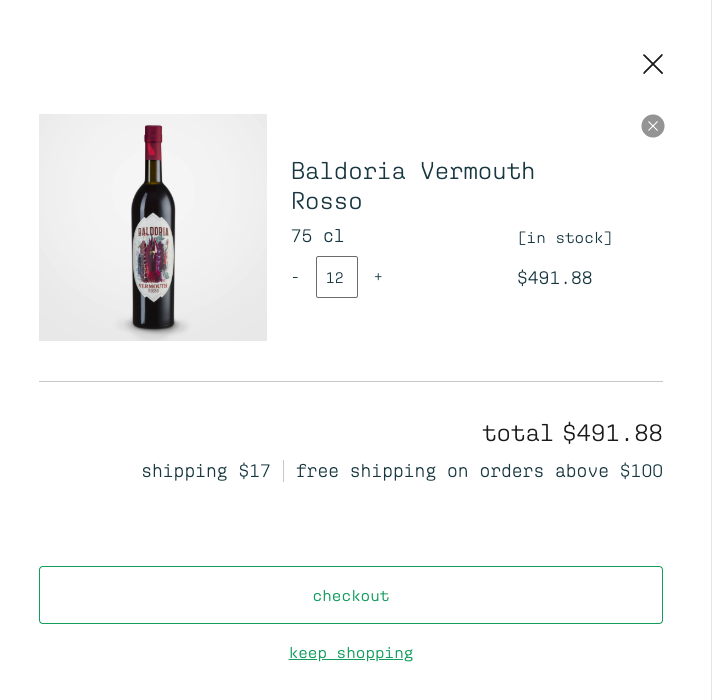Click the [in stock] status label
The width and height of the screenshot is (712, 700).
564,238
